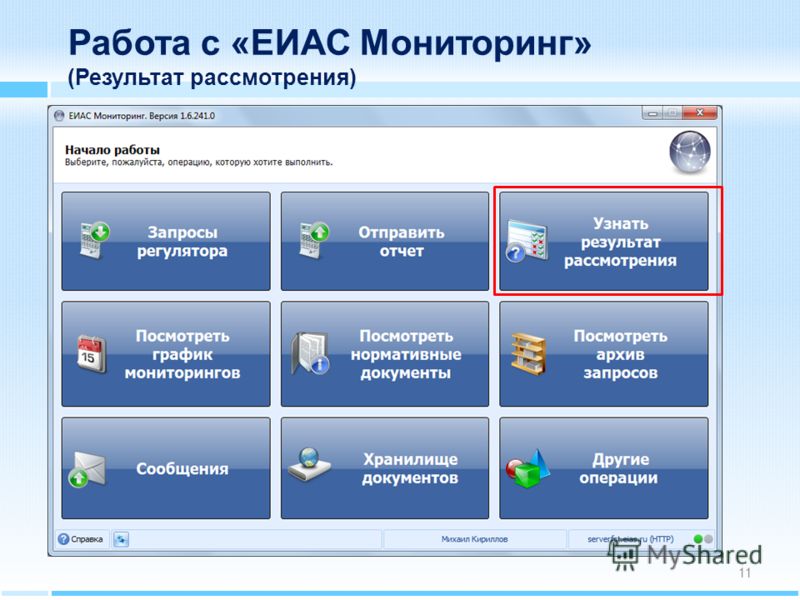Open Узнать результат рассмотрения tile

pyautogui.click(x=604, y=241)
